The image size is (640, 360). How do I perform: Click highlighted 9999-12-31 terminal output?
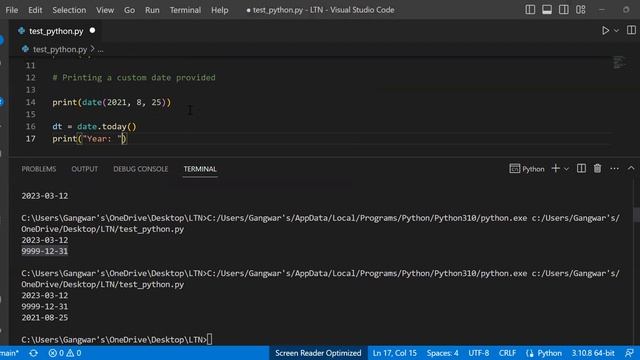44,251
